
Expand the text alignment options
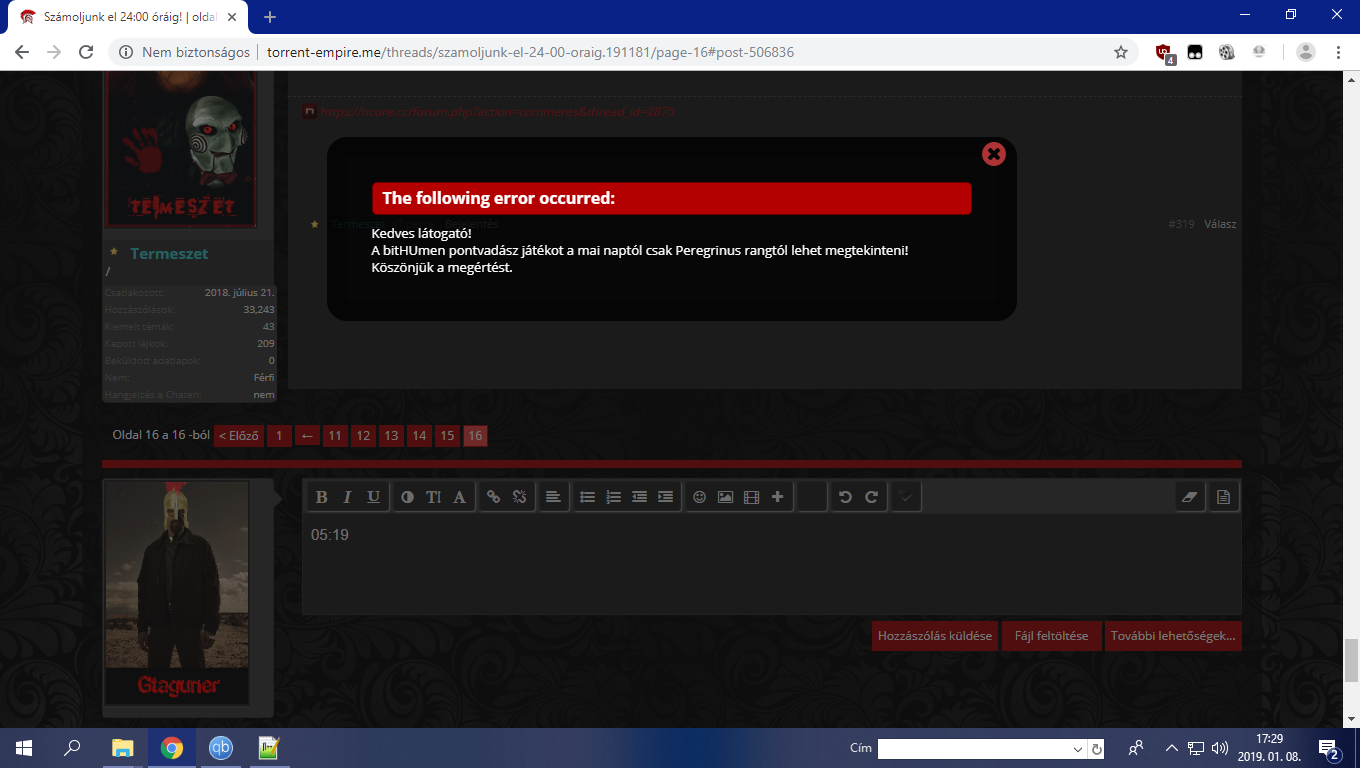point(552,497)
